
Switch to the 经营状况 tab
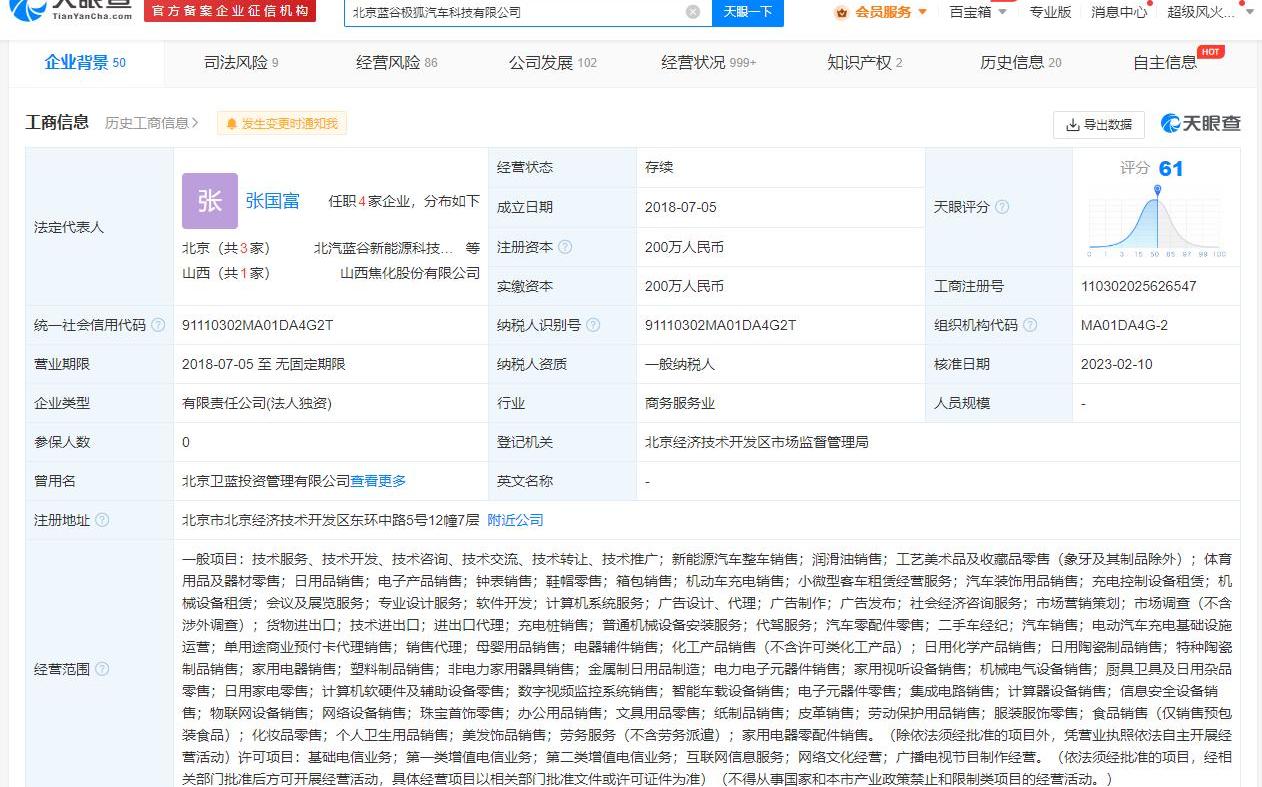(x=708, y=62)
